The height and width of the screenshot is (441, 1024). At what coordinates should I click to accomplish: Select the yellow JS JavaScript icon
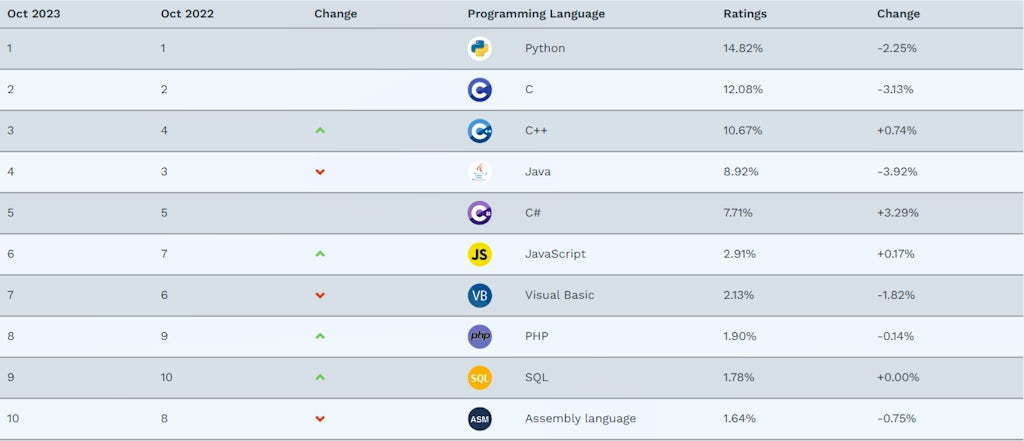tap(479, 255)
